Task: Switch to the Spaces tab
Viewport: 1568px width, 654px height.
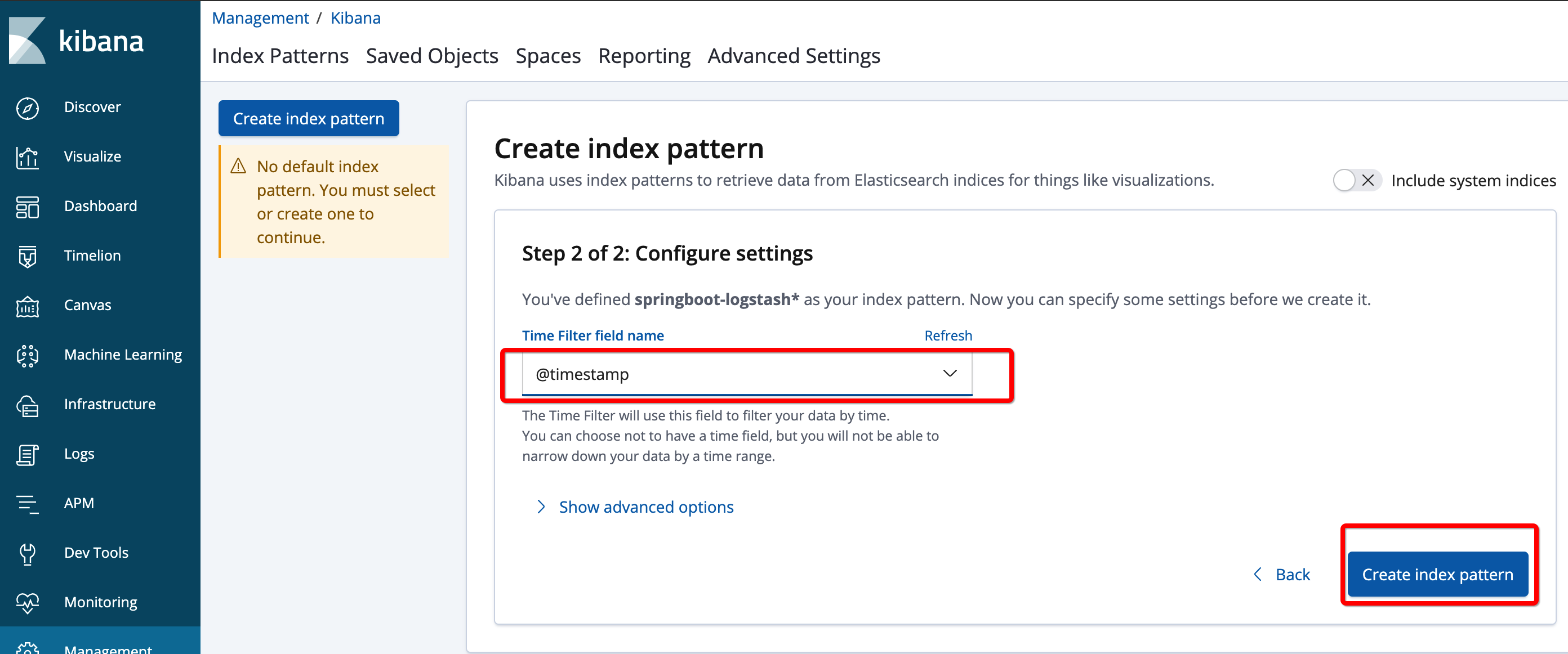Action: tap(548, 56)
